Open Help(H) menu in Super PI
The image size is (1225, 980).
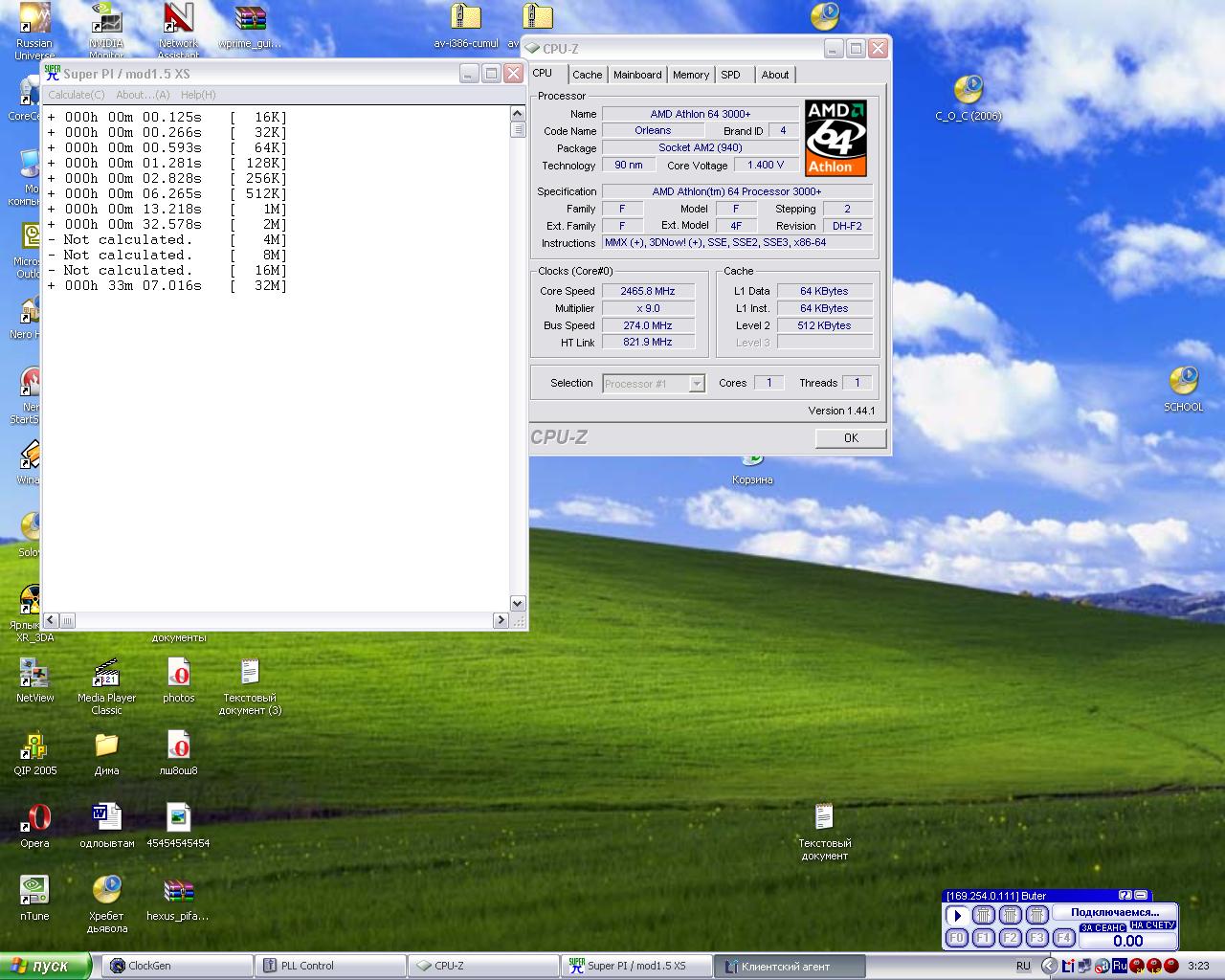[198, 95]
